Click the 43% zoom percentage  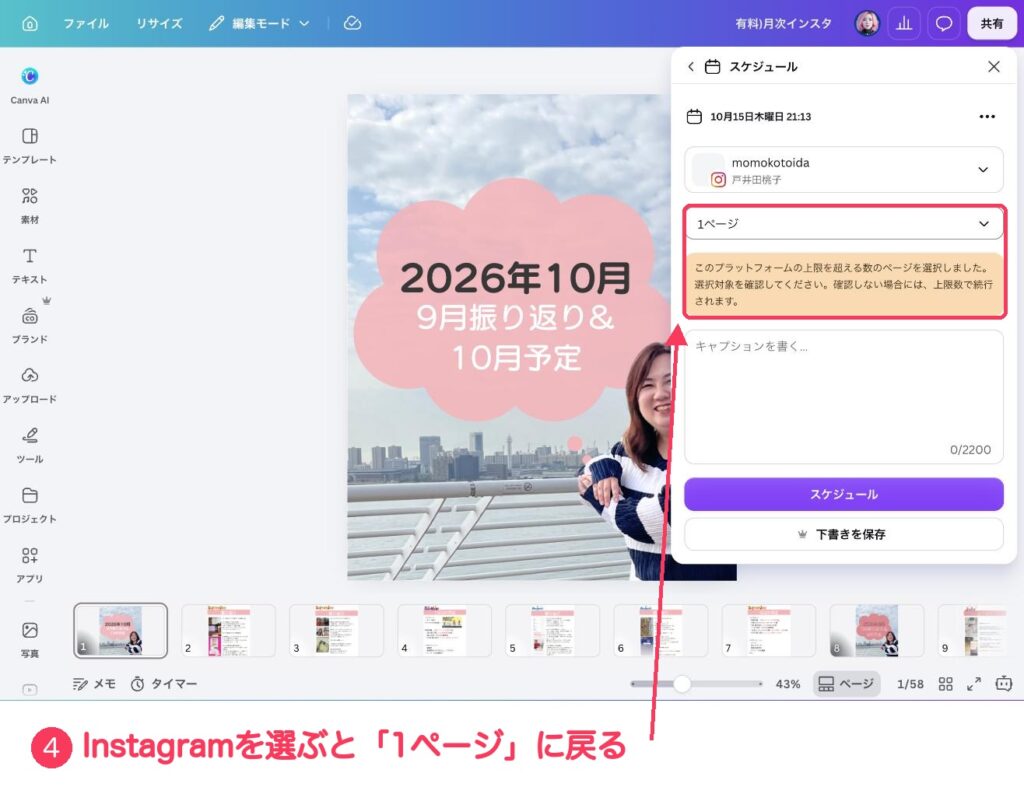click(788, 684)
